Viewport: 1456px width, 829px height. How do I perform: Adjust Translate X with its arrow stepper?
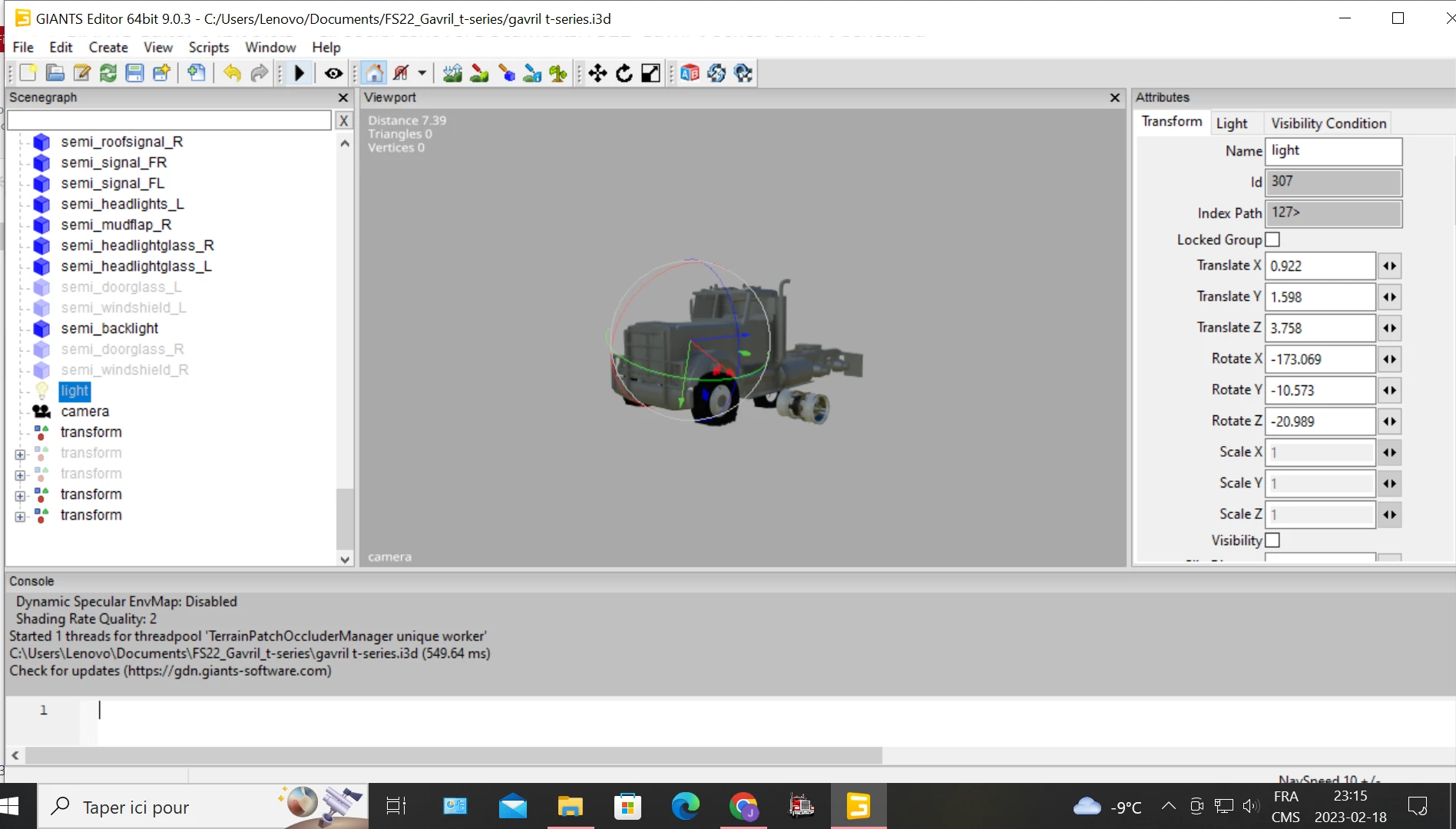pos(1389,266)
